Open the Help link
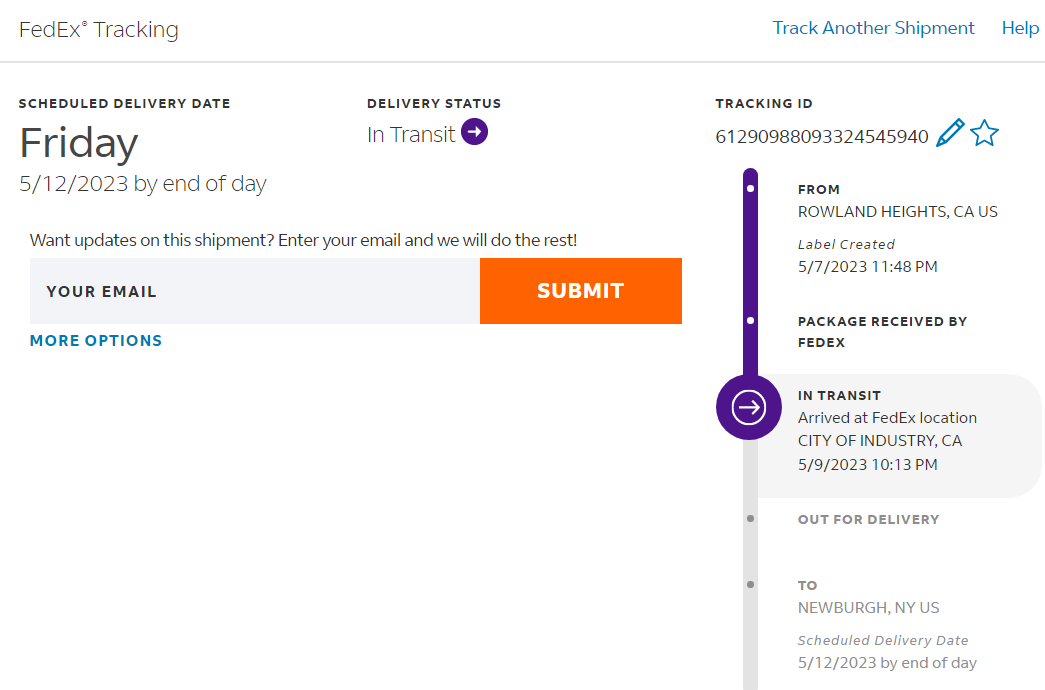 (1020, 28)
